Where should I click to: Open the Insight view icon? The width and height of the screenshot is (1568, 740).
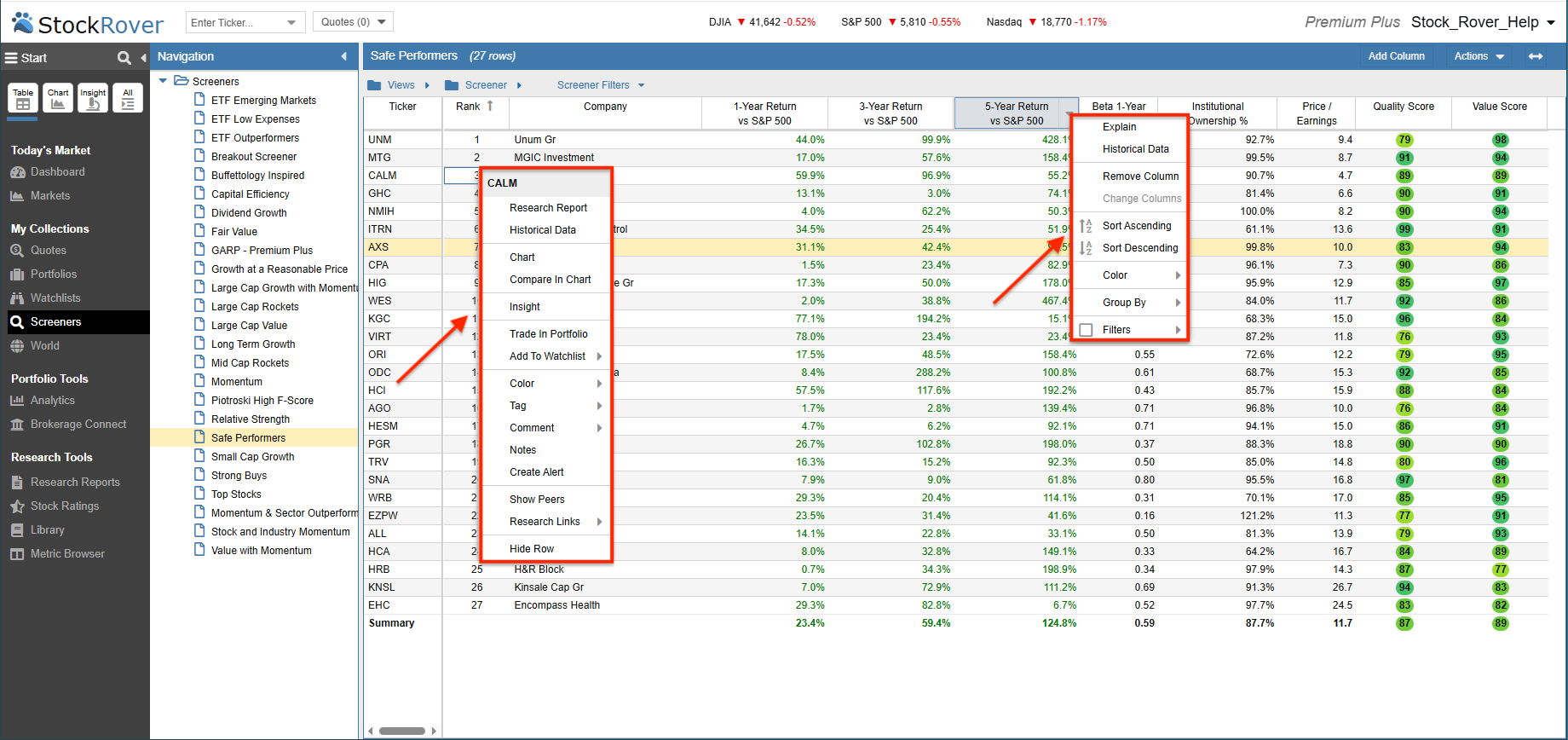pyautogui.click(x=93, y=98)
